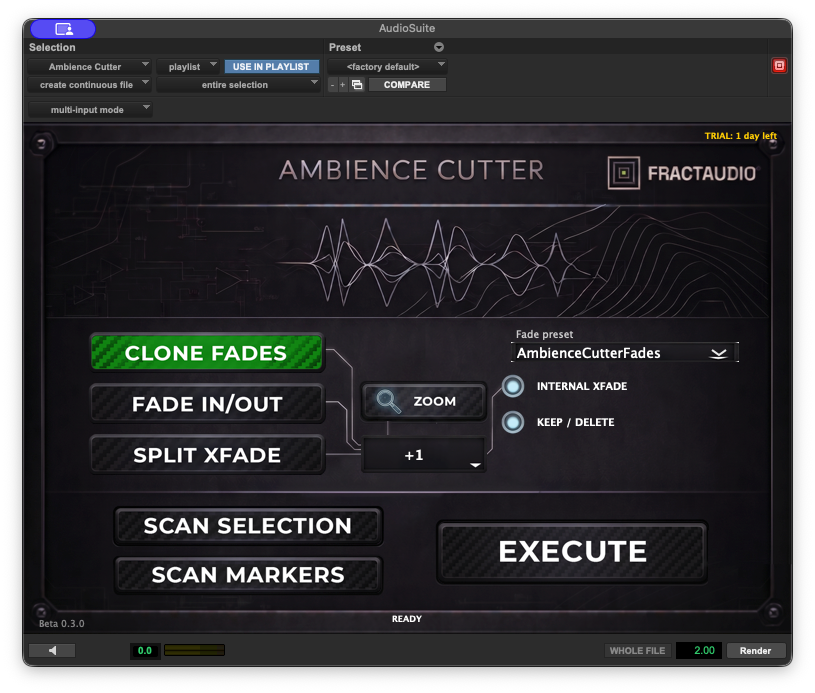Select FADE IN/OUT mode
Screen dimensions: 815x693
pos(207,404)
